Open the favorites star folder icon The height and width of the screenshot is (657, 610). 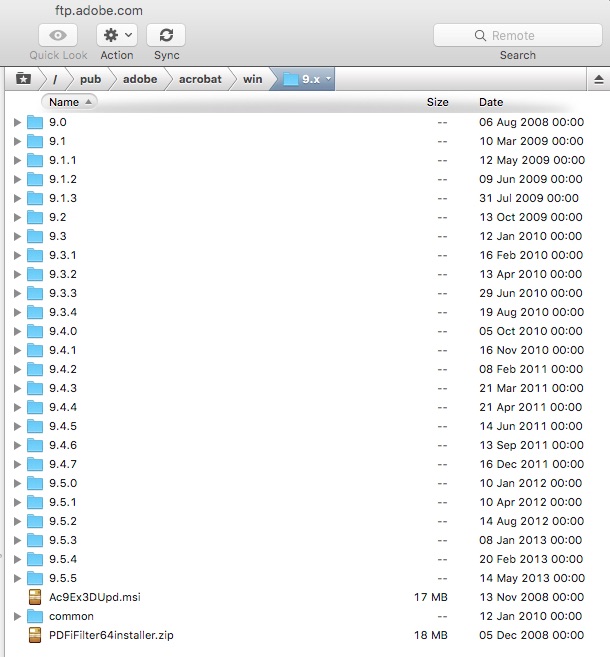(x=23, y=79)
